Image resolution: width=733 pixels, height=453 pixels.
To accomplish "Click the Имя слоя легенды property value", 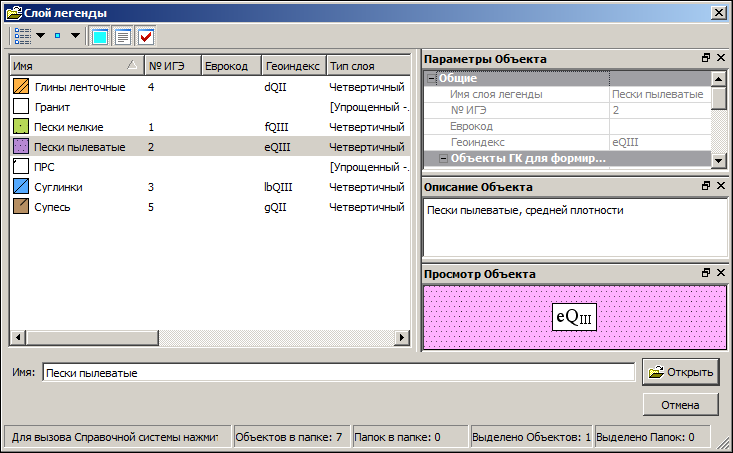I will pyautogui.click(x=660, y=94).
